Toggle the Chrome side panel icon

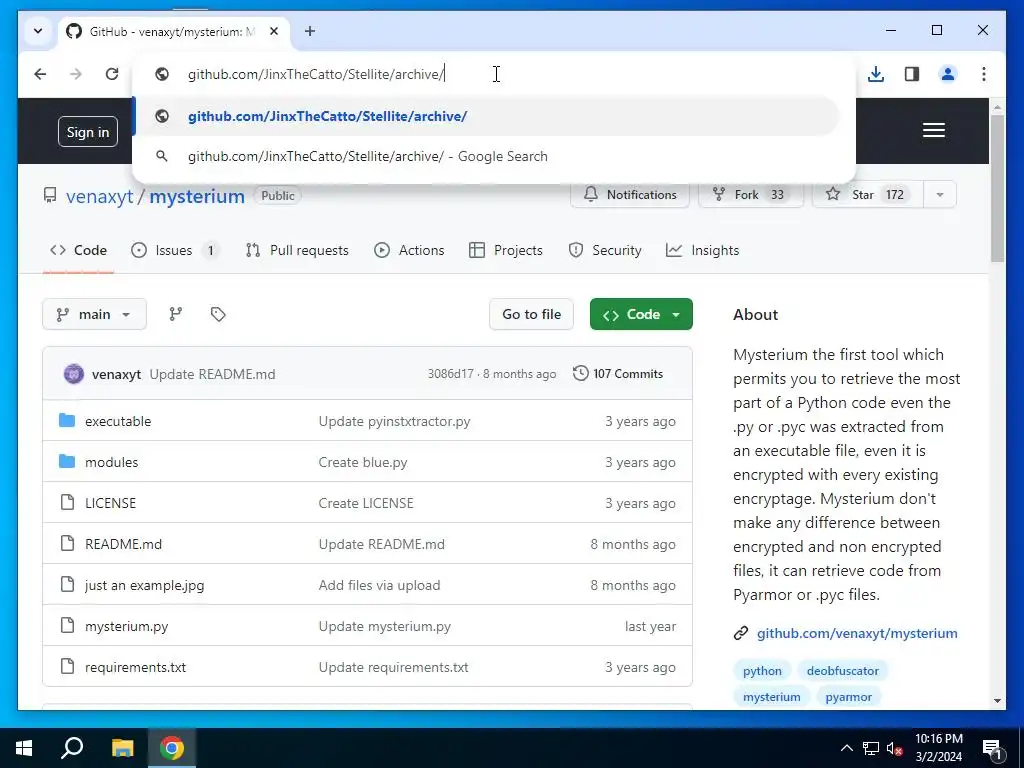(912, 74)
